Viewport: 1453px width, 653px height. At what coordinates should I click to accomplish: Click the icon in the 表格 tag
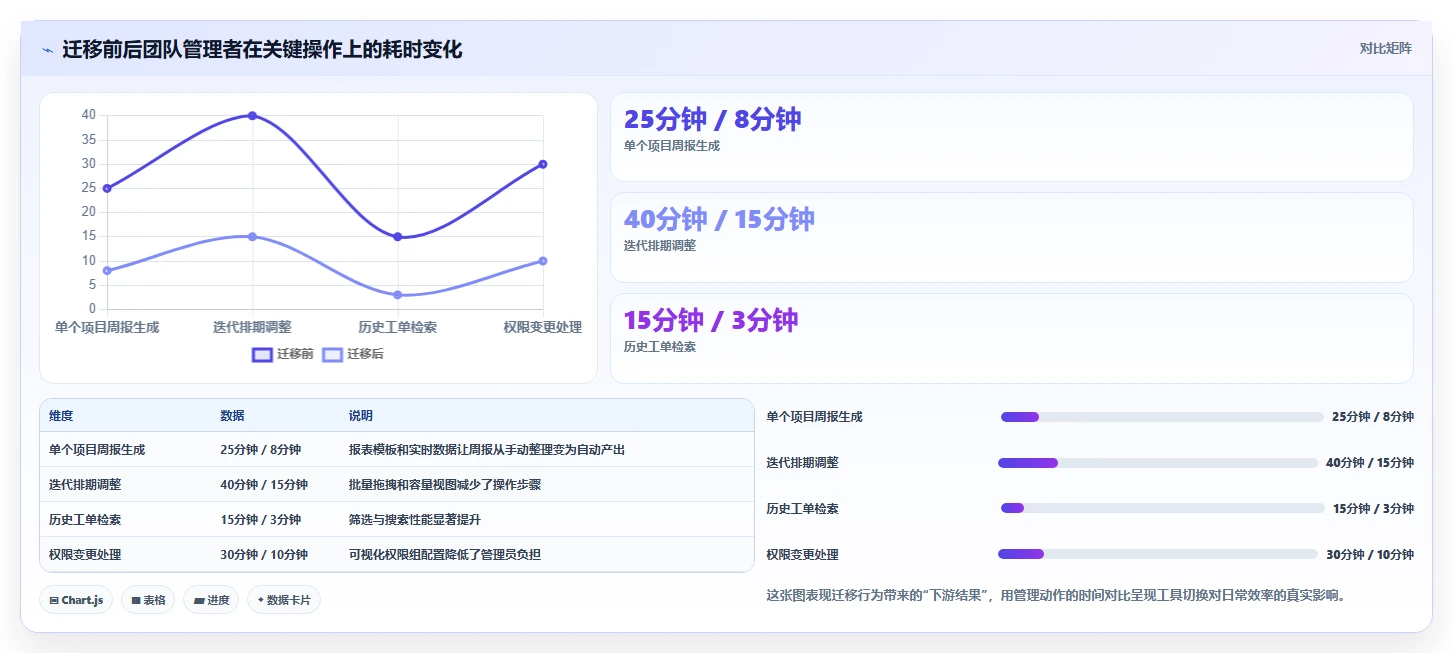[136, 600]
